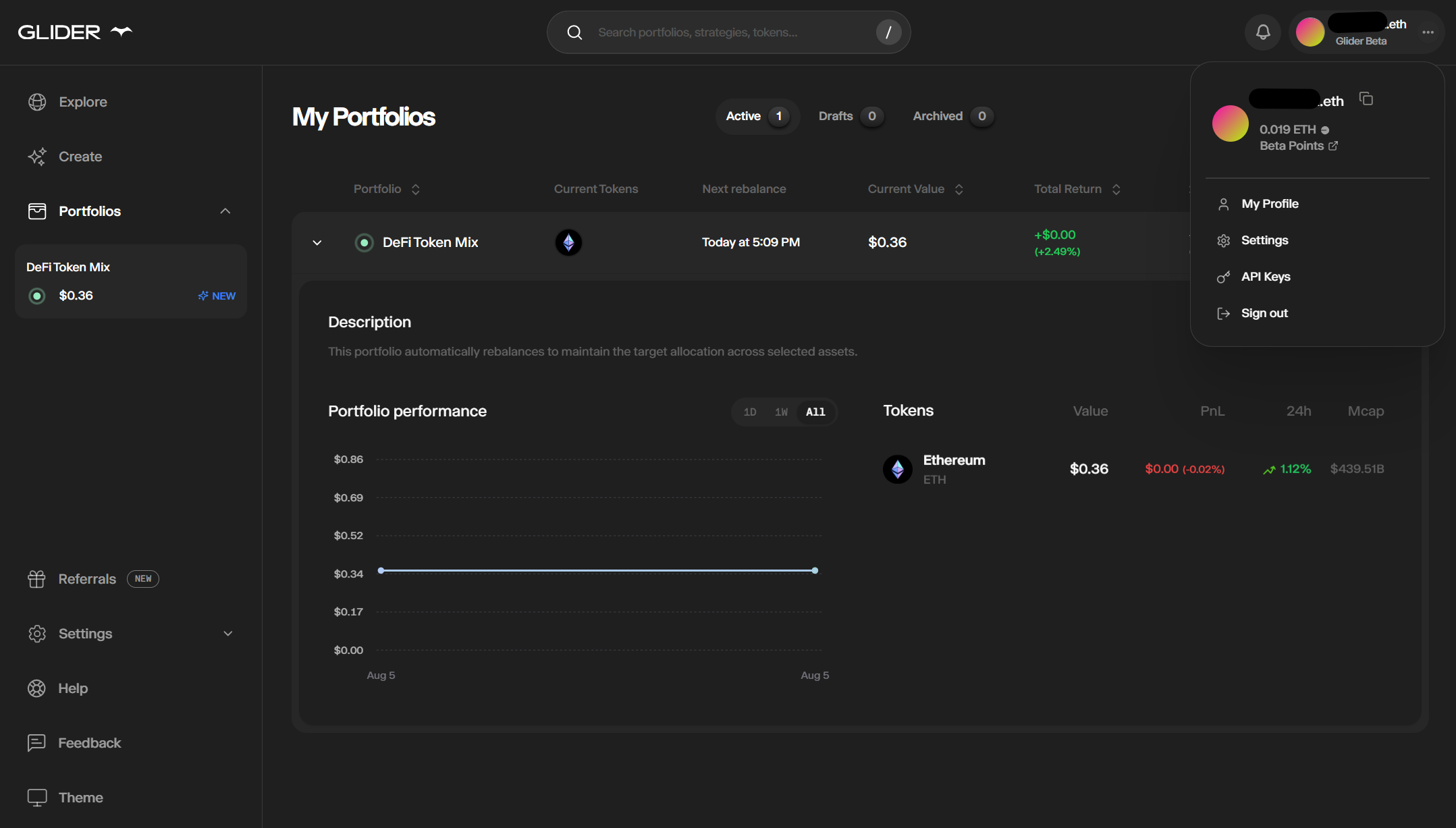Expand the sidebar Settings chevron
This screenshot has width=1456, height=828.
(x=228, y=634)
